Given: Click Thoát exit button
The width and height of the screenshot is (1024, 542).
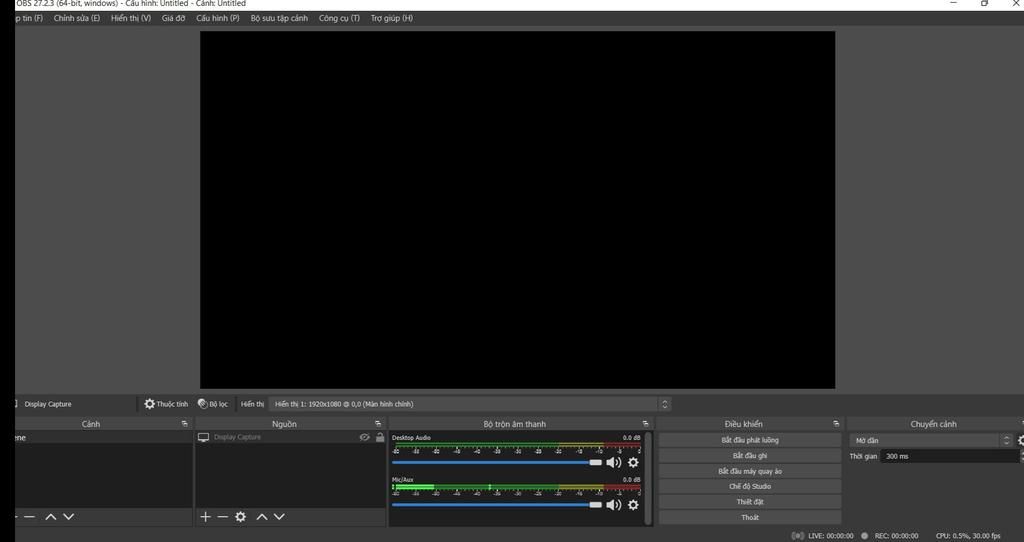Looking at the screenshot, I should click(x=750, y=518).
